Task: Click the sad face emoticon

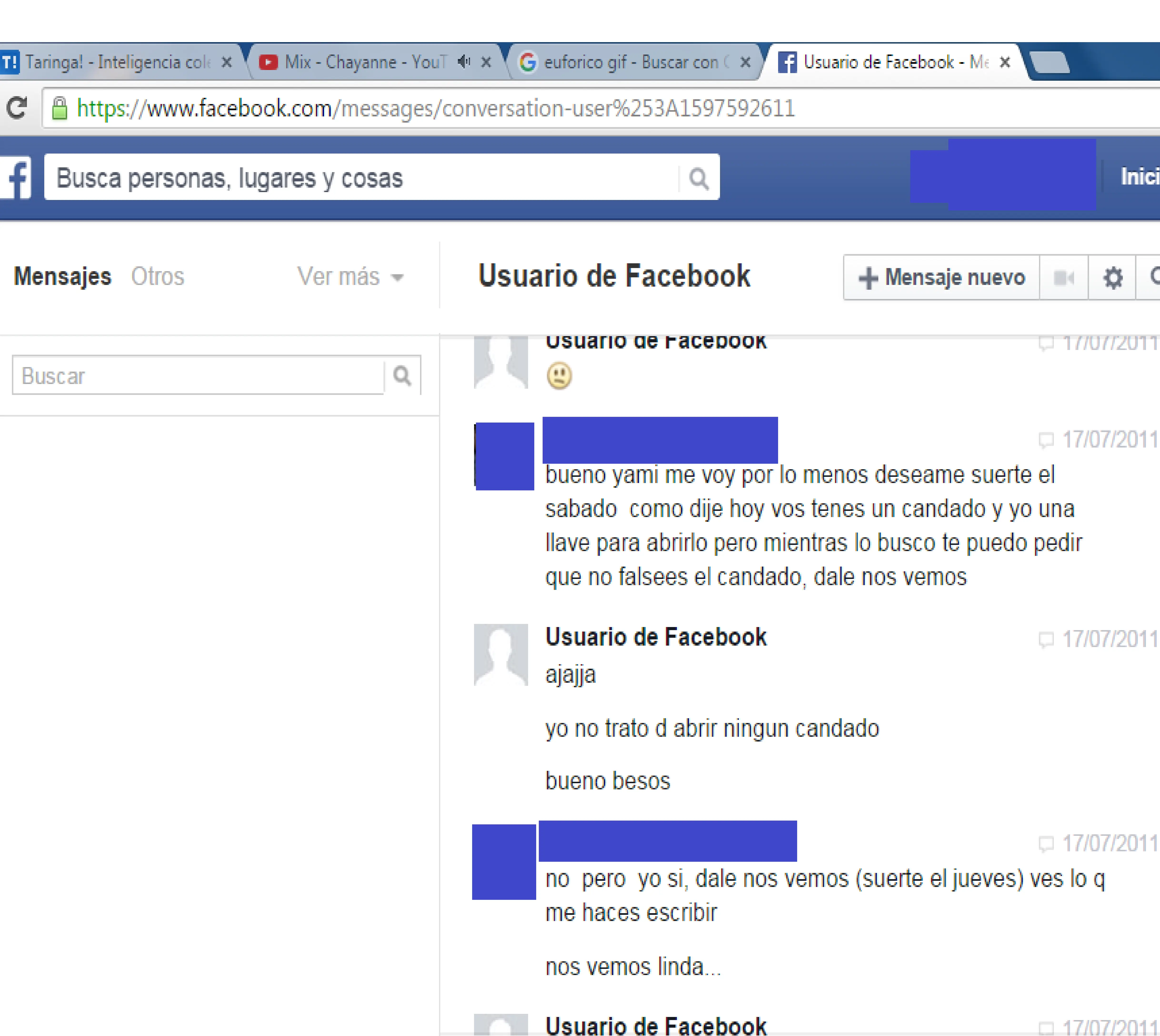Action: 559,376
